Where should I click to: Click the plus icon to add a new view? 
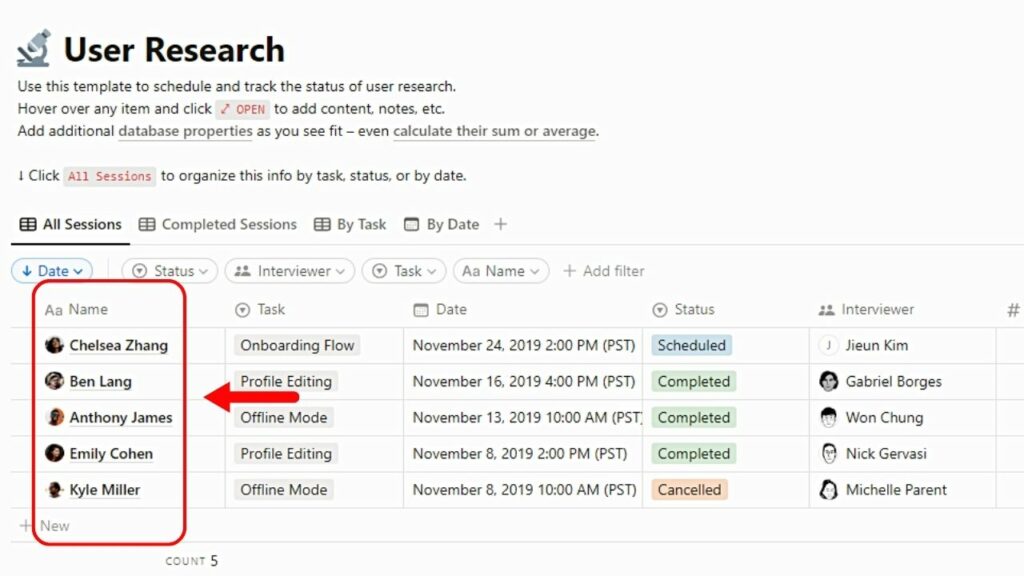pyautogui.click(x=500, y=224)
